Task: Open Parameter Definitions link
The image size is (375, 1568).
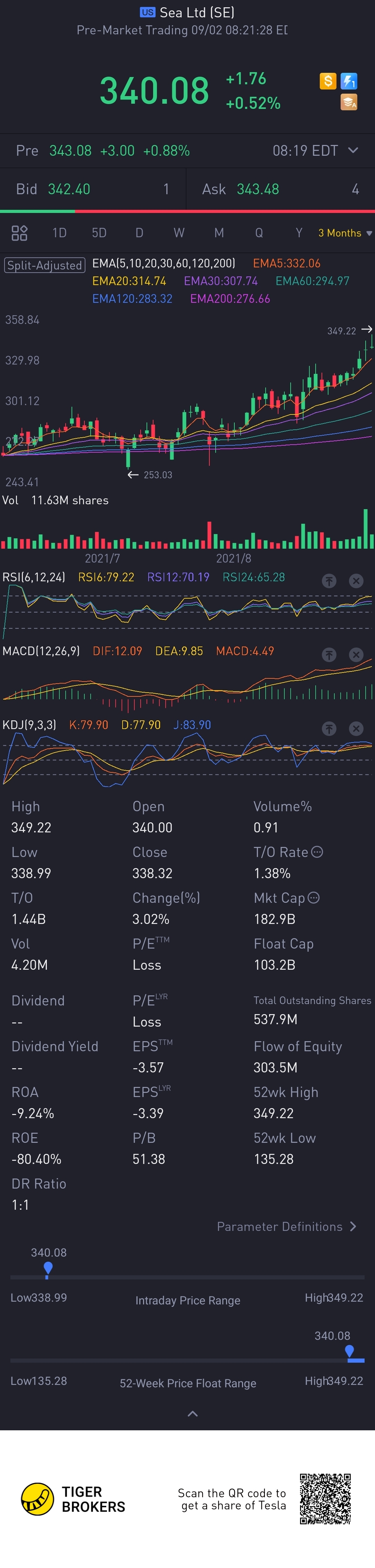Action: [x=286, y=1226]
